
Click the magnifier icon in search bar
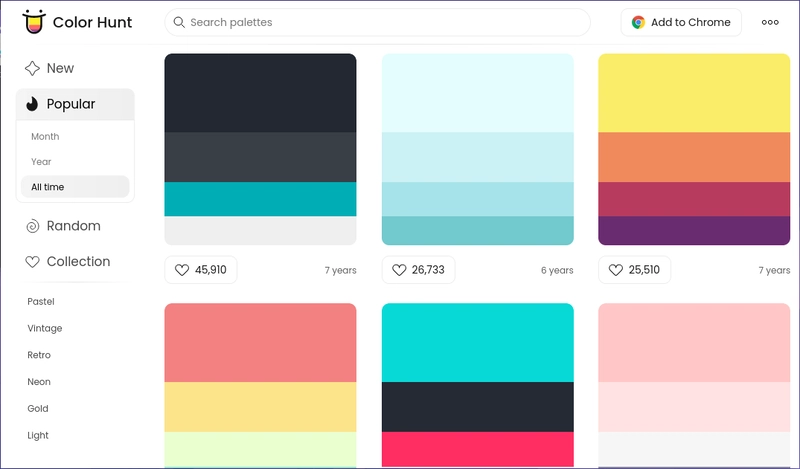point(179,22)
